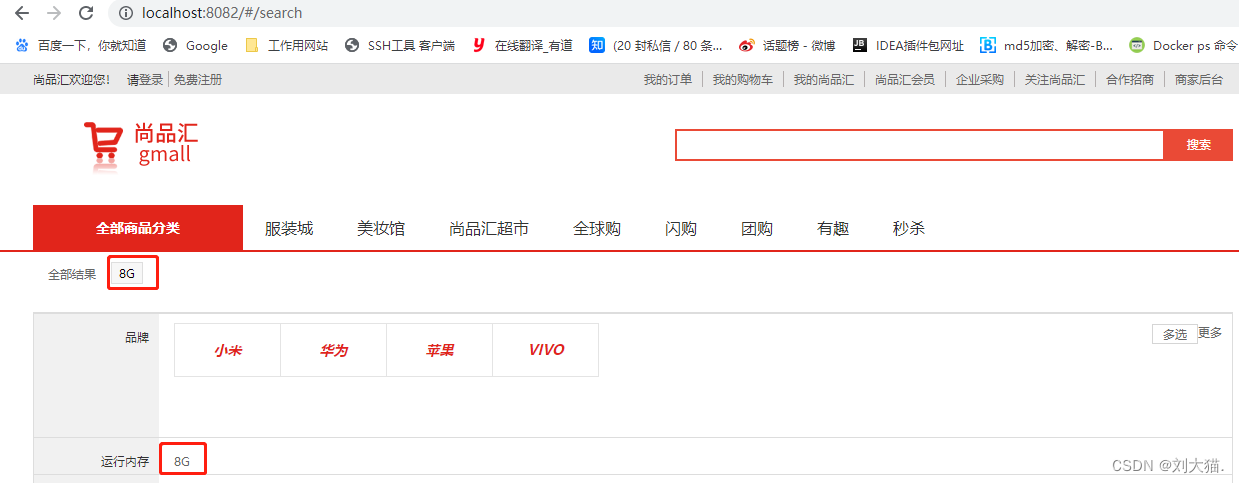
Task: Click the browser back arrow
Action: [x=22, y=13]
